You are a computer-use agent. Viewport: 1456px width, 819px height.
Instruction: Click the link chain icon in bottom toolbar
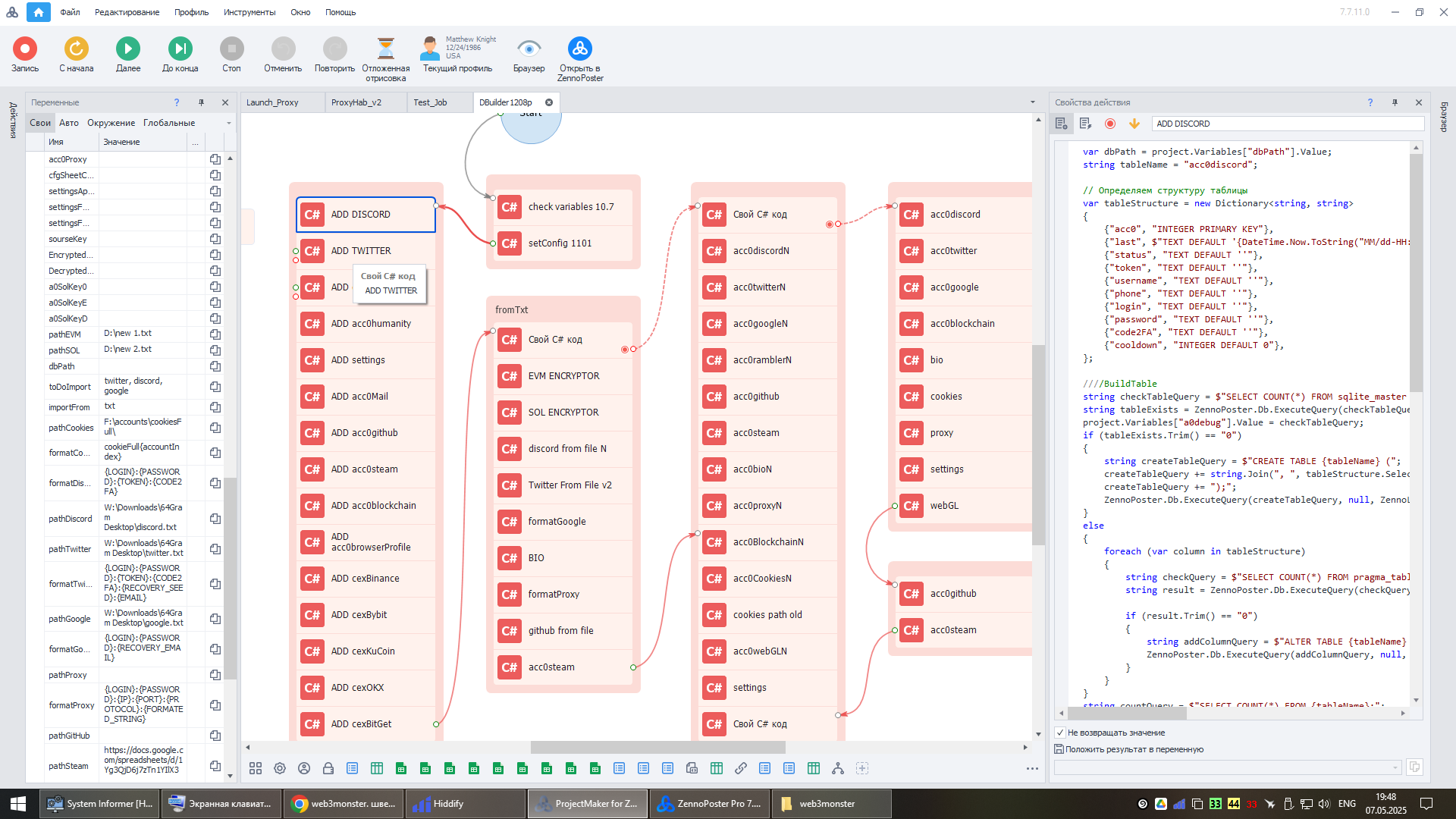741,768
